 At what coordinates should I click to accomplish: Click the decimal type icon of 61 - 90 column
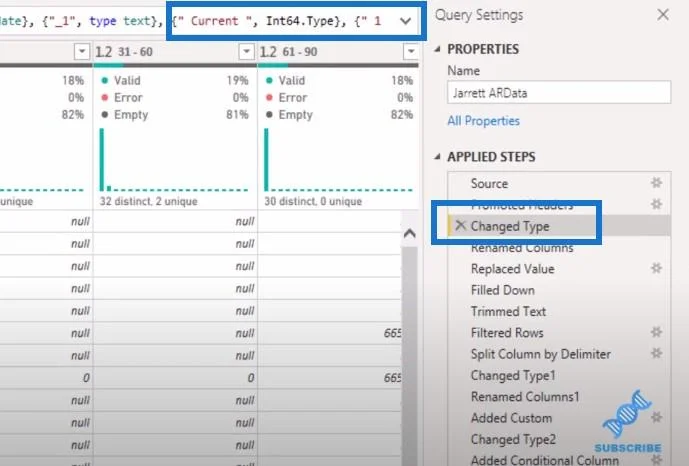pyautogui.click(x=268, y=52)
